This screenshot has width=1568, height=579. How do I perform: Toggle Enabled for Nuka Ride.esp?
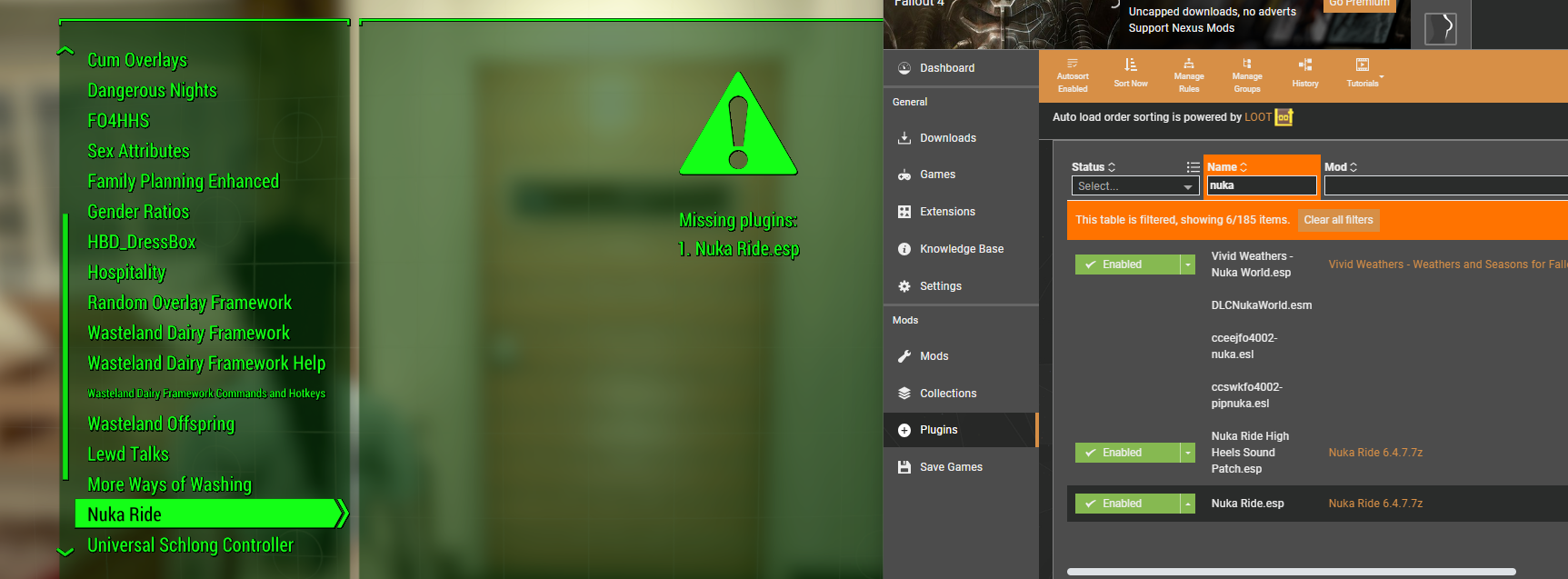pyautogui.click(x=1127, y=504)
